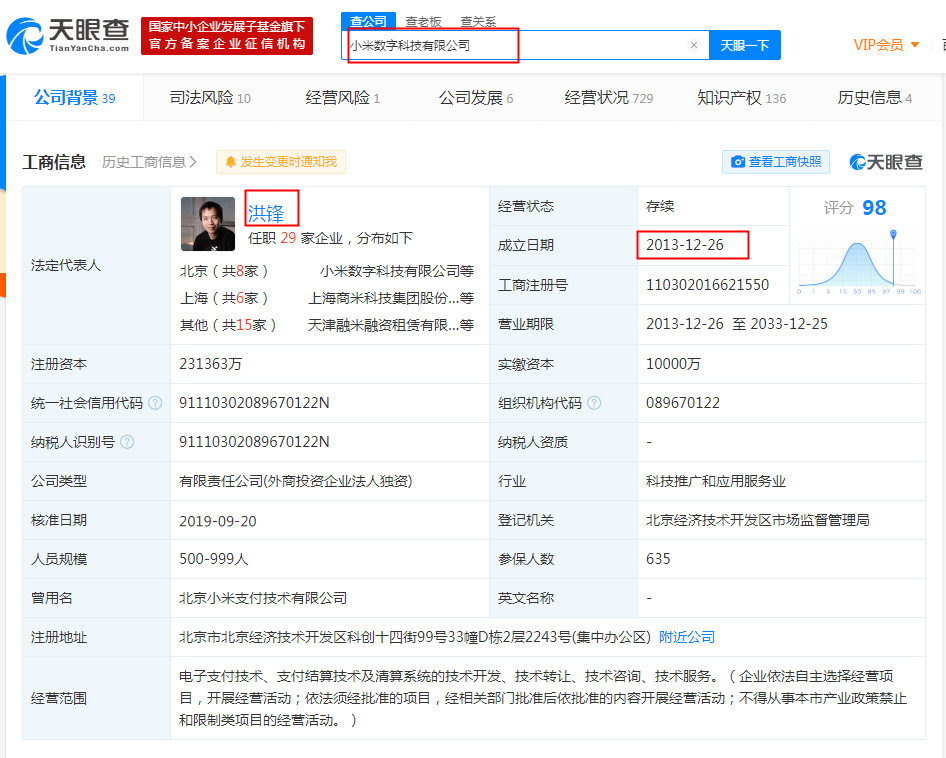This screenshot has width=946, height=758.
Task: Click the score distribution chart
Action: [857, 264]
